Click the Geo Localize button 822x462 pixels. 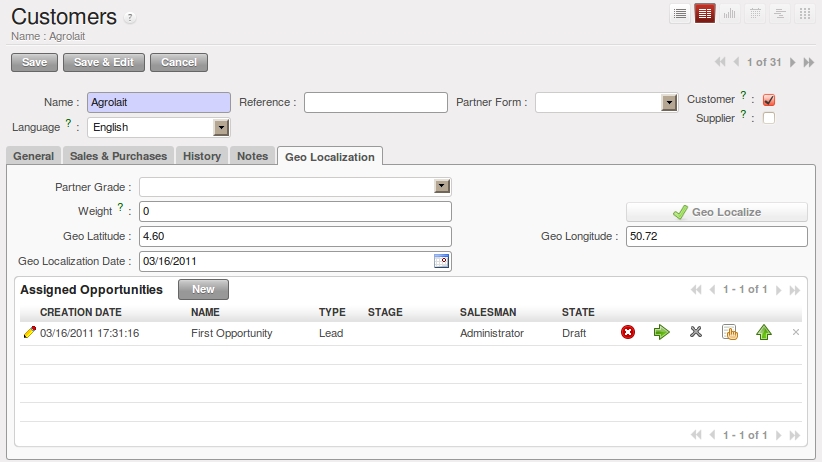click(x=716, y=212)
